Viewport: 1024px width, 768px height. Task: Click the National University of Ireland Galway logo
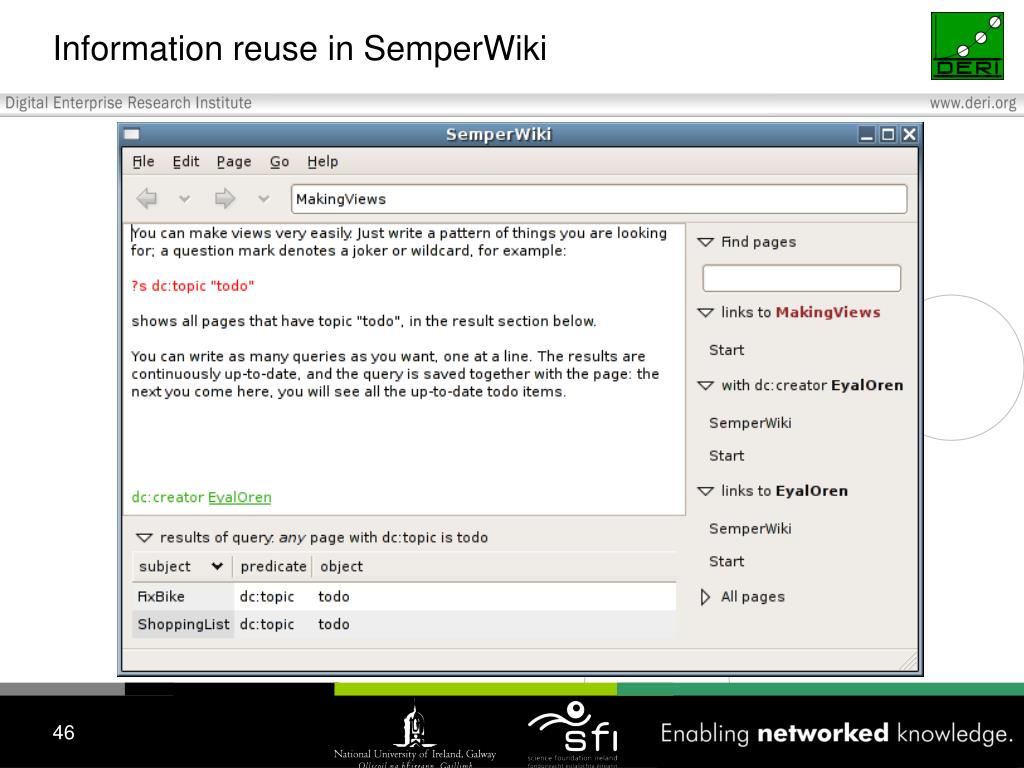(415, 734)
